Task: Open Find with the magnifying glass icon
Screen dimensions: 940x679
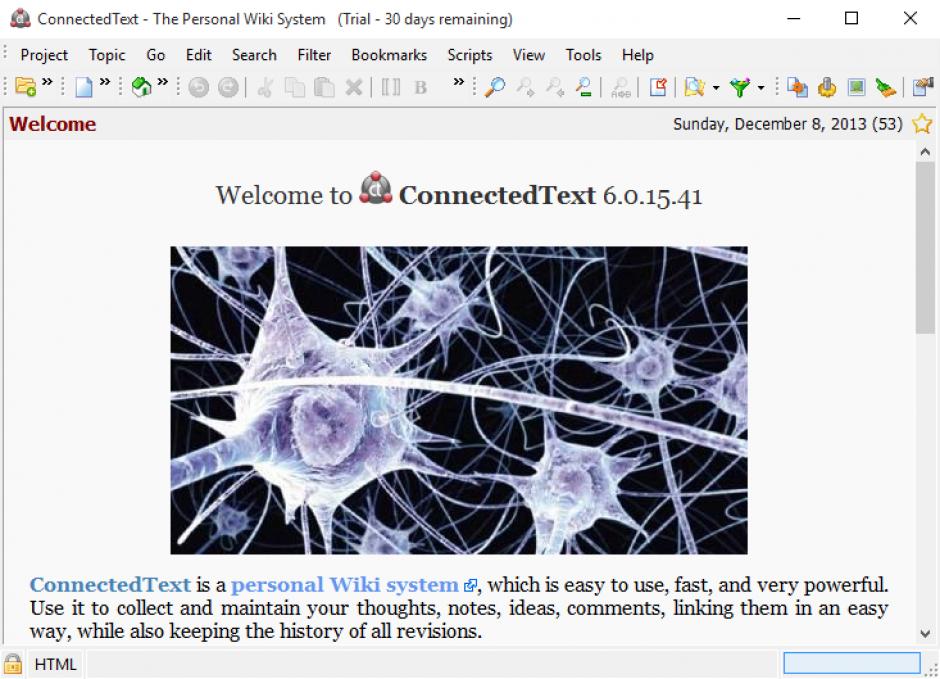Action: (x=495, y=87)
